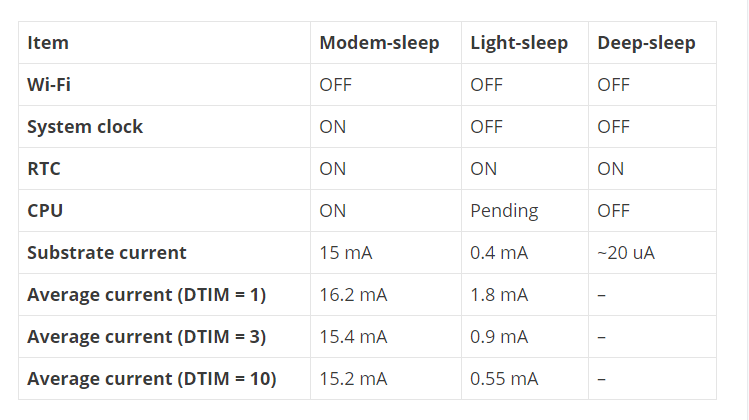Click the 0.55 mA Light-sleep value
This screenshot has width=749, height=420.
tap(504, 379)
